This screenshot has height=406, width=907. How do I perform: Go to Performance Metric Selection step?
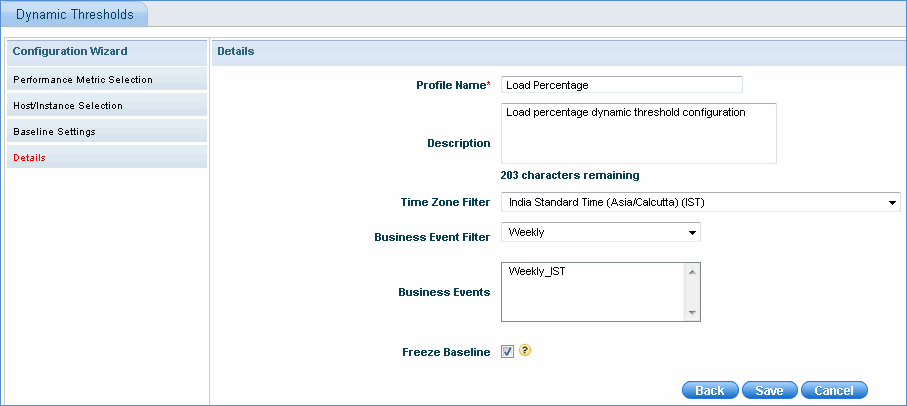tap(83, 79)
